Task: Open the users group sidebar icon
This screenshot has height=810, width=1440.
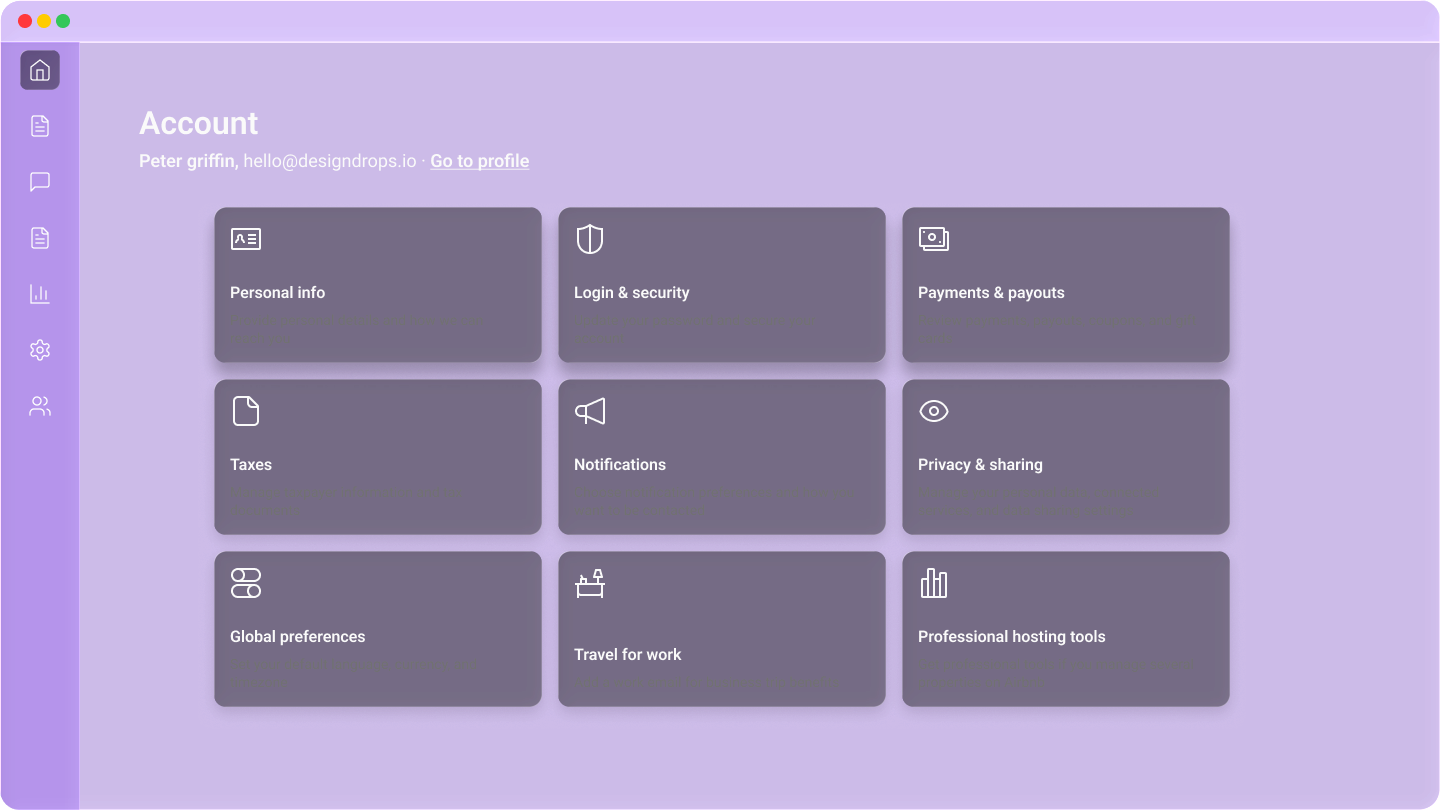Action: [x=40, y=406]
